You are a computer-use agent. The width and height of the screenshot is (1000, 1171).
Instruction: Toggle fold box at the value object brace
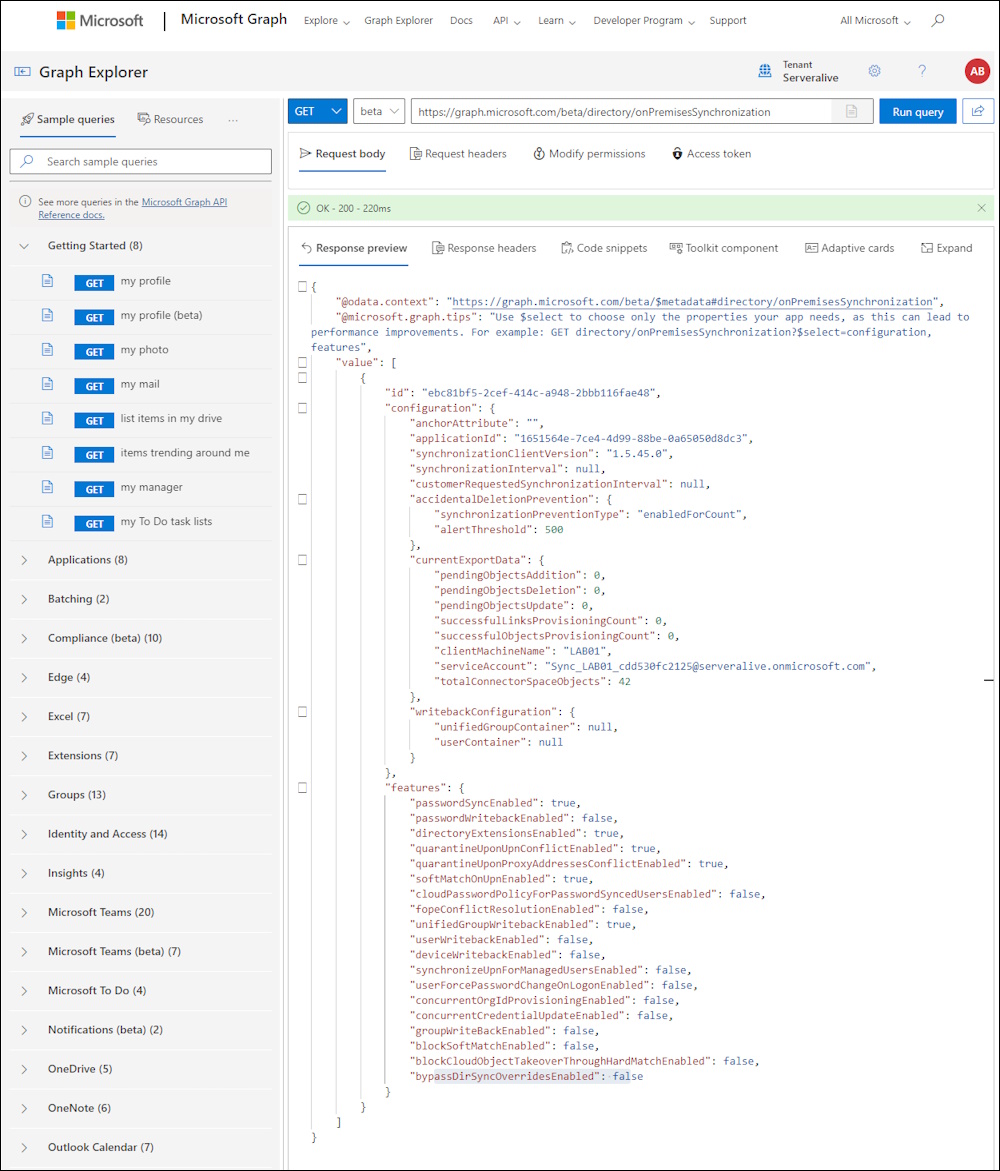pyautogui.click(x=302, y=378)
